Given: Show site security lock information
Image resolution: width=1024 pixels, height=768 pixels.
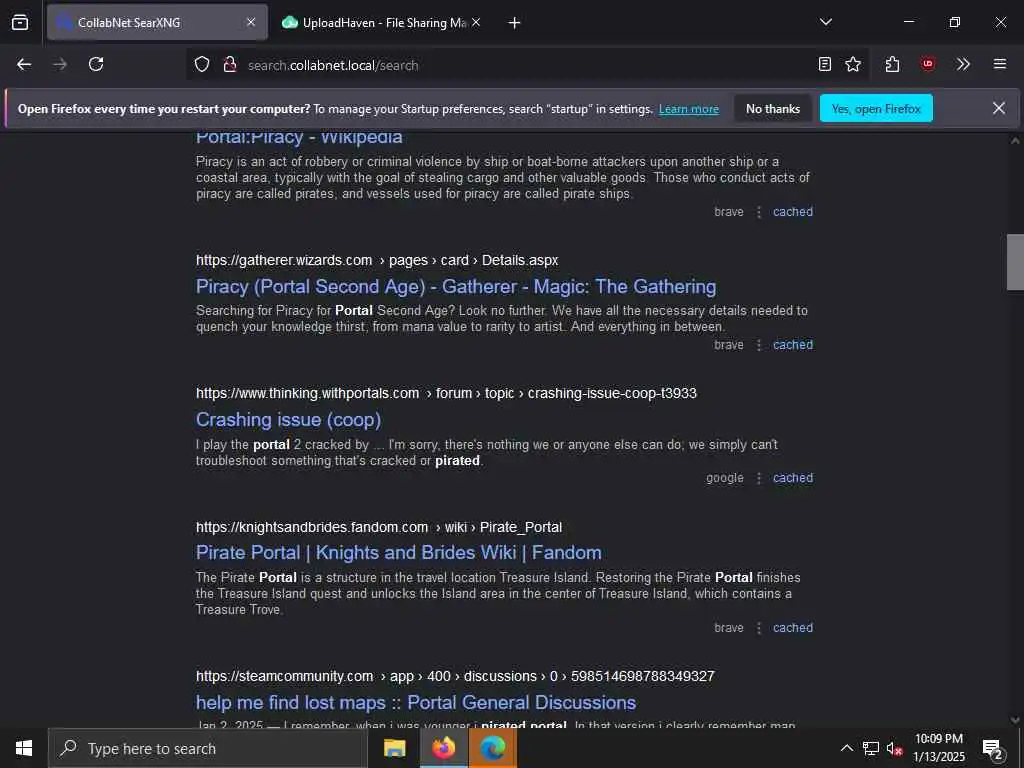Looking at the screenshot, I should (x=230, y=64).
